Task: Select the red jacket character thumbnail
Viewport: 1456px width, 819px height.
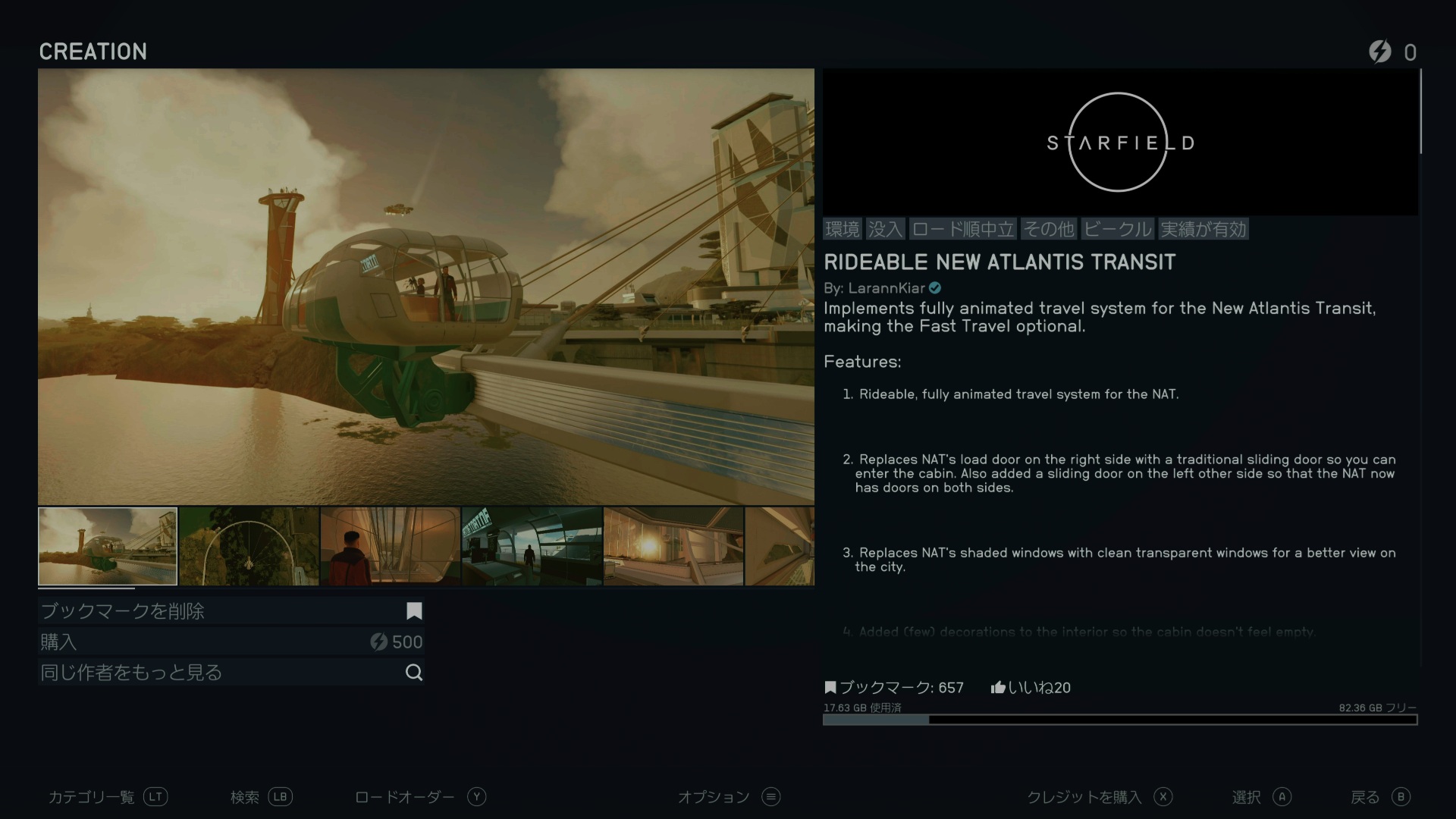Action: click(390, 547)
